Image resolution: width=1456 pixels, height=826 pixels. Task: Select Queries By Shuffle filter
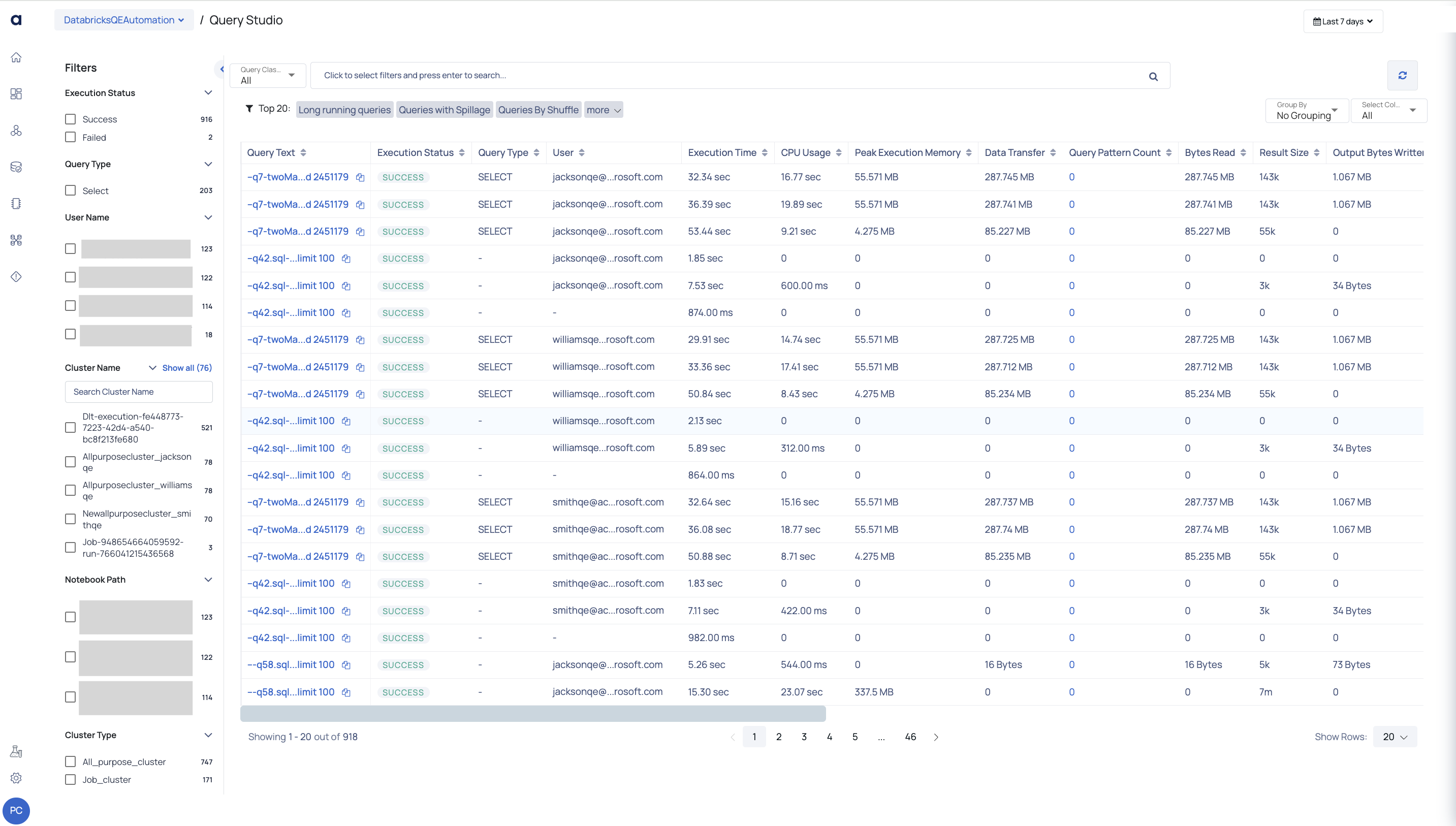point(539,110)
